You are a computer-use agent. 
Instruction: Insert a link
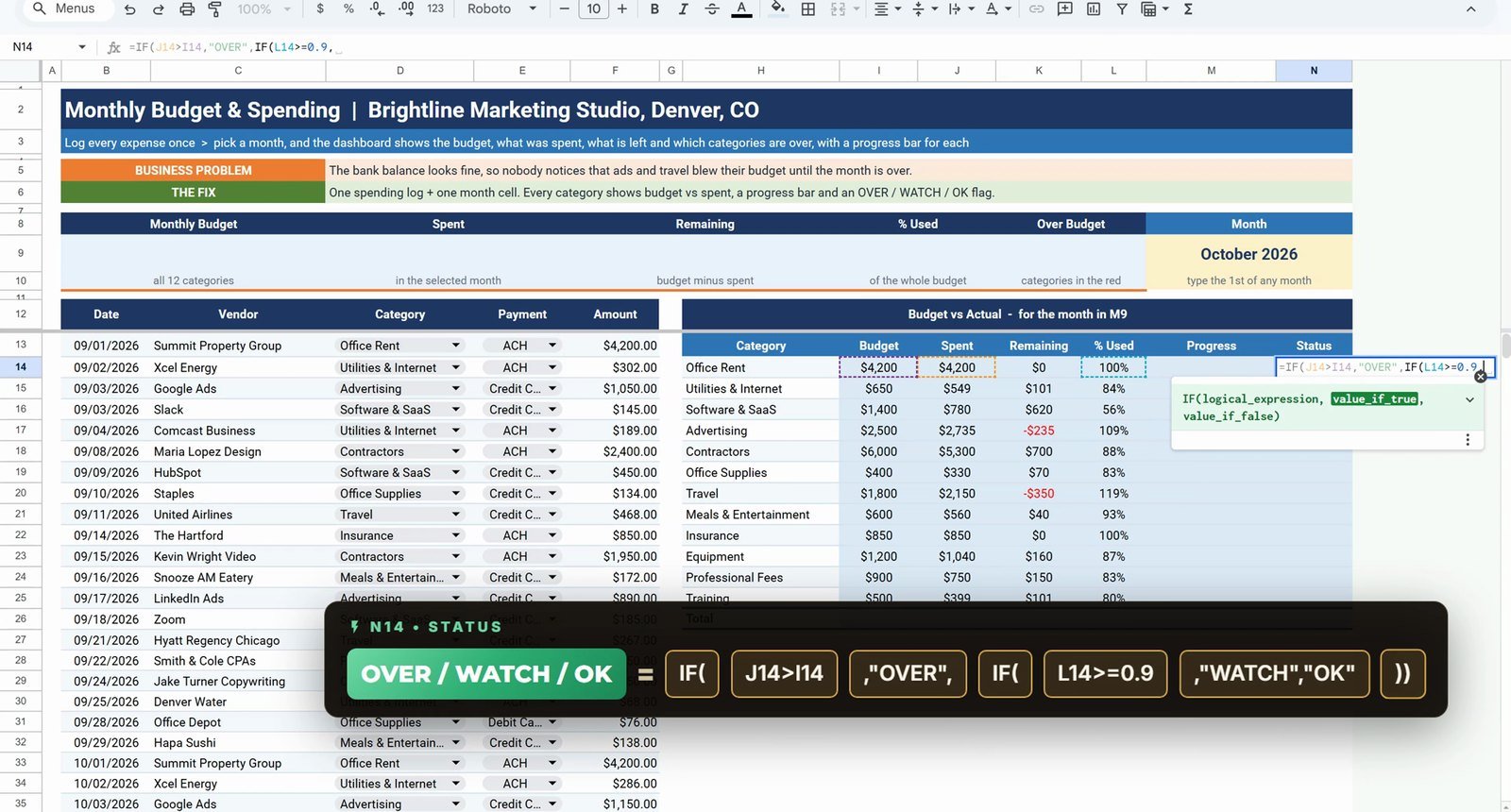pos(1036,8)
